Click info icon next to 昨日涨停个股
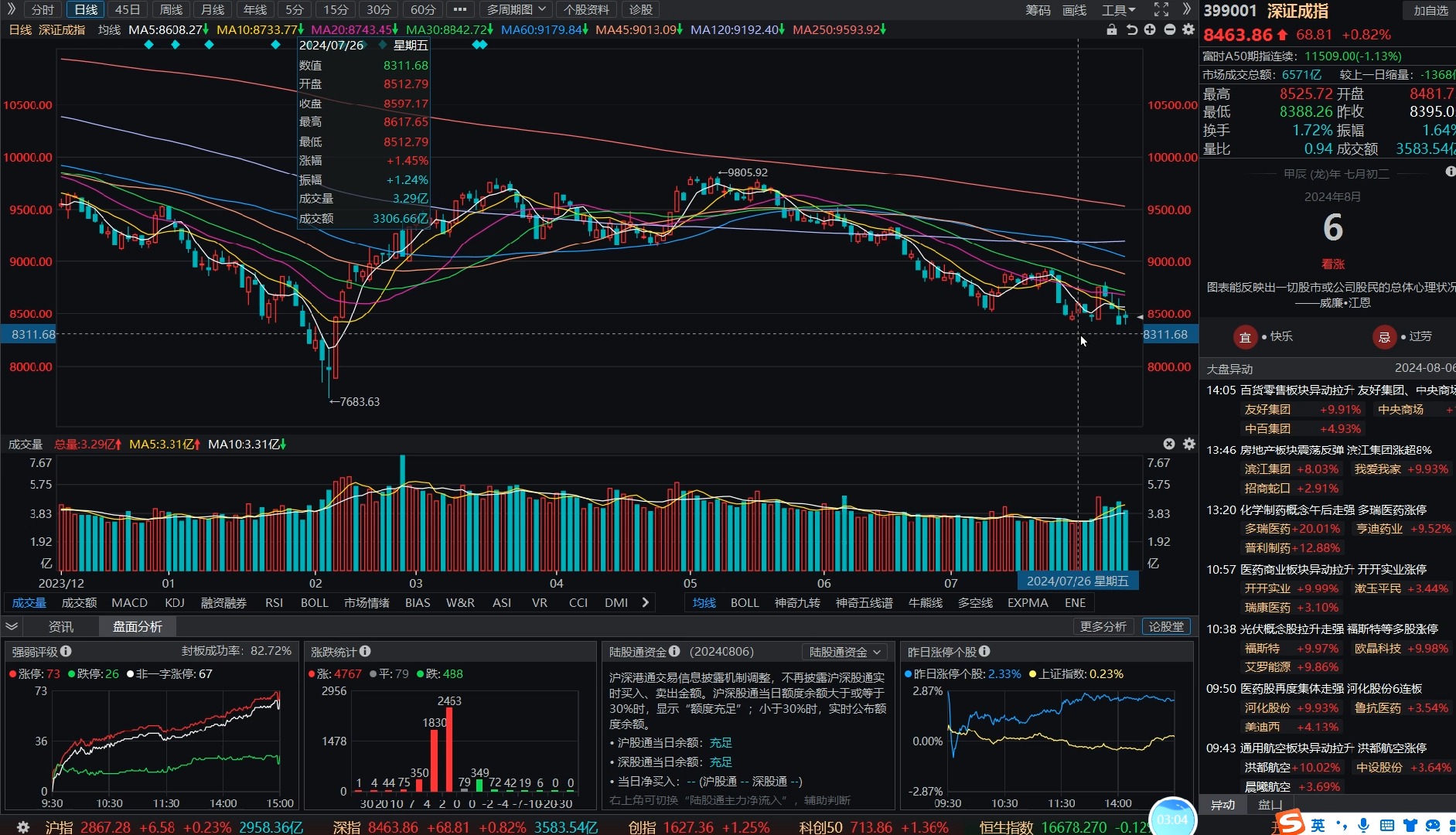This screenshot has width=1456, height=835. (984, 651)
